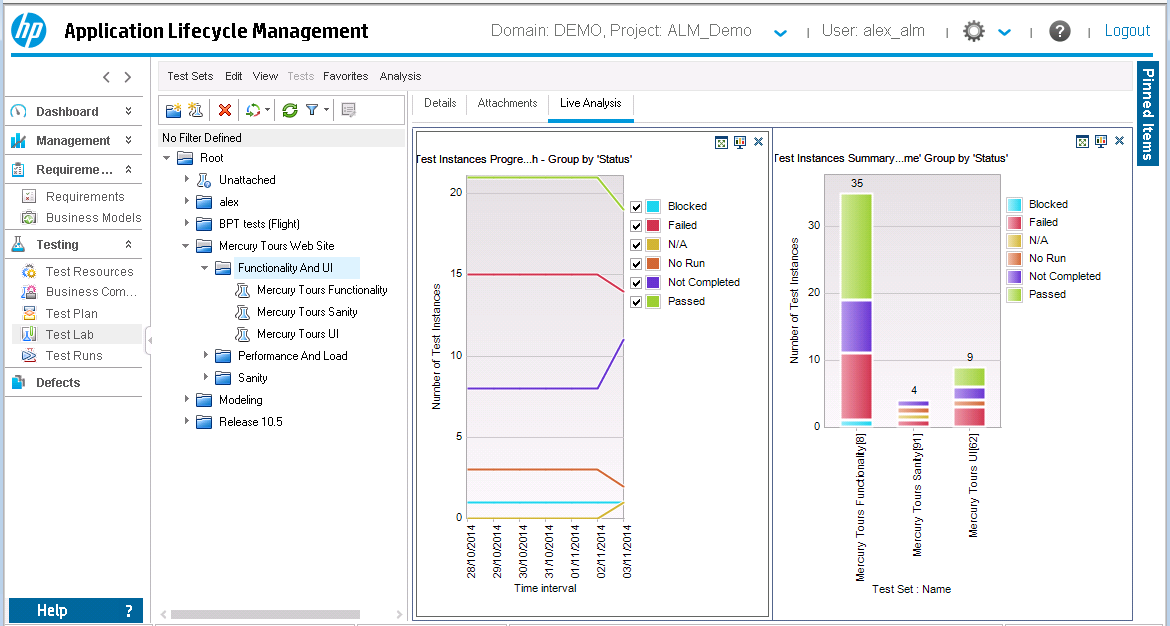The image size is (1170, 626).
Task: Collapse the Mercury Tours Web Site folder
Action: [x=186, y=245]
